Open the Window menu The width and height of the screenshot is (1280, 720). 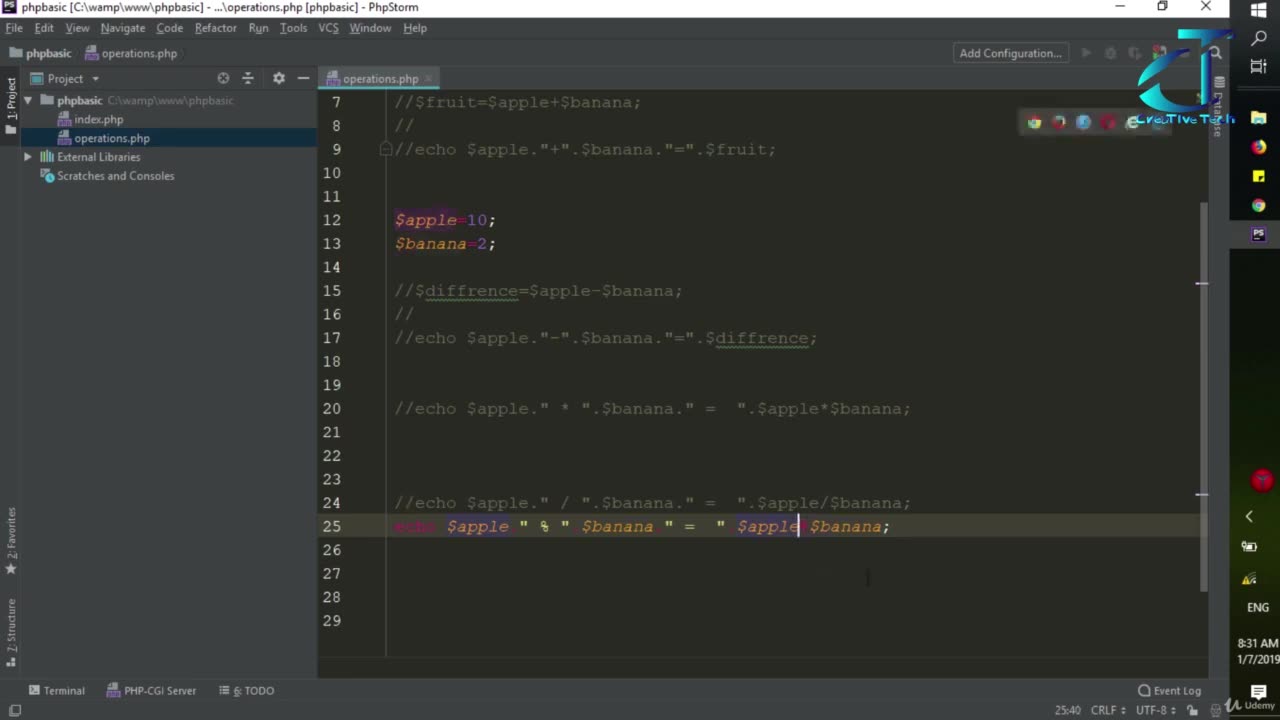pyautogui.click(x=370, y=28)
